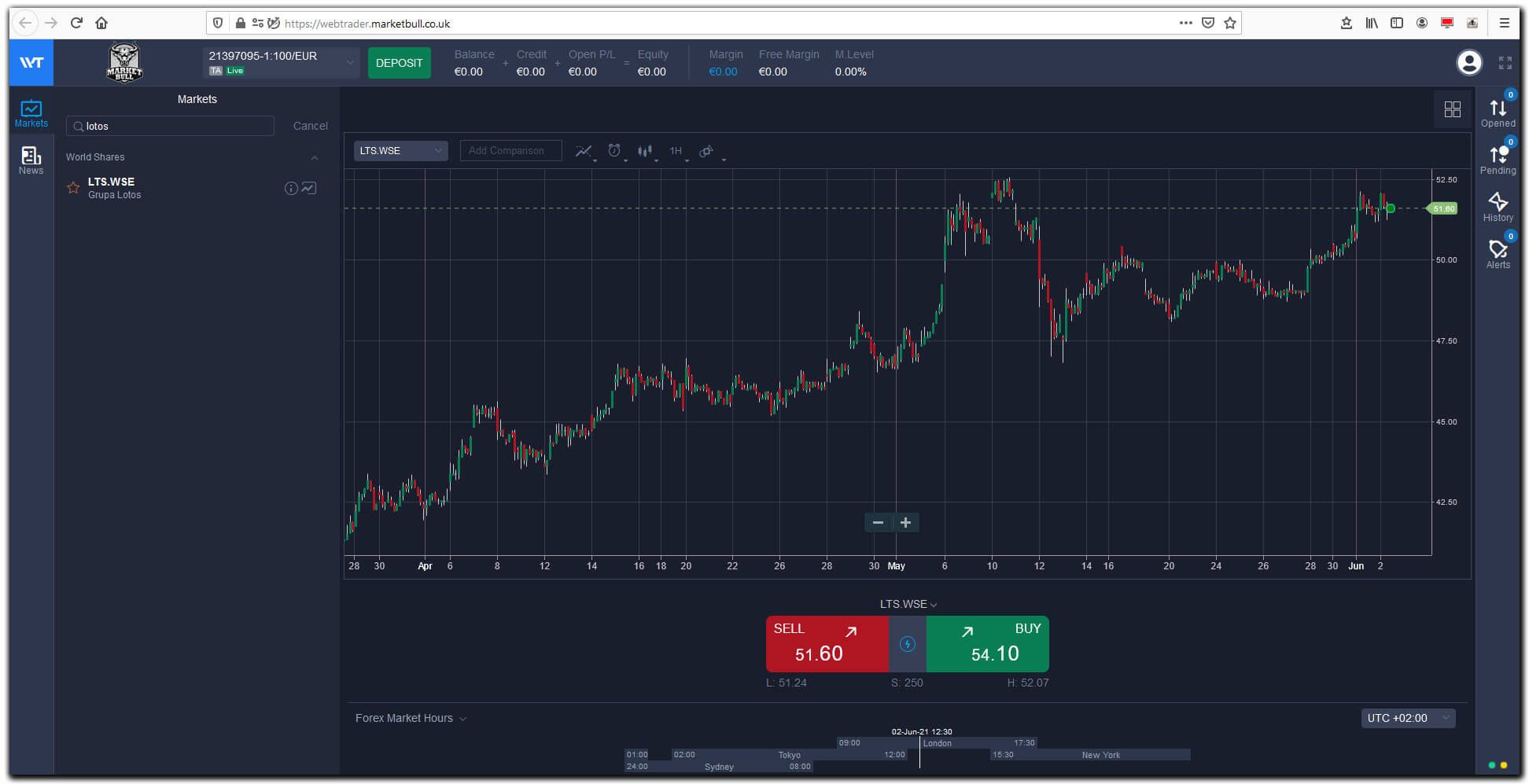Viewport: 1529px width, 784px height.
Task: Open the Opened positions panel
Action: [x=1498, y=112]
